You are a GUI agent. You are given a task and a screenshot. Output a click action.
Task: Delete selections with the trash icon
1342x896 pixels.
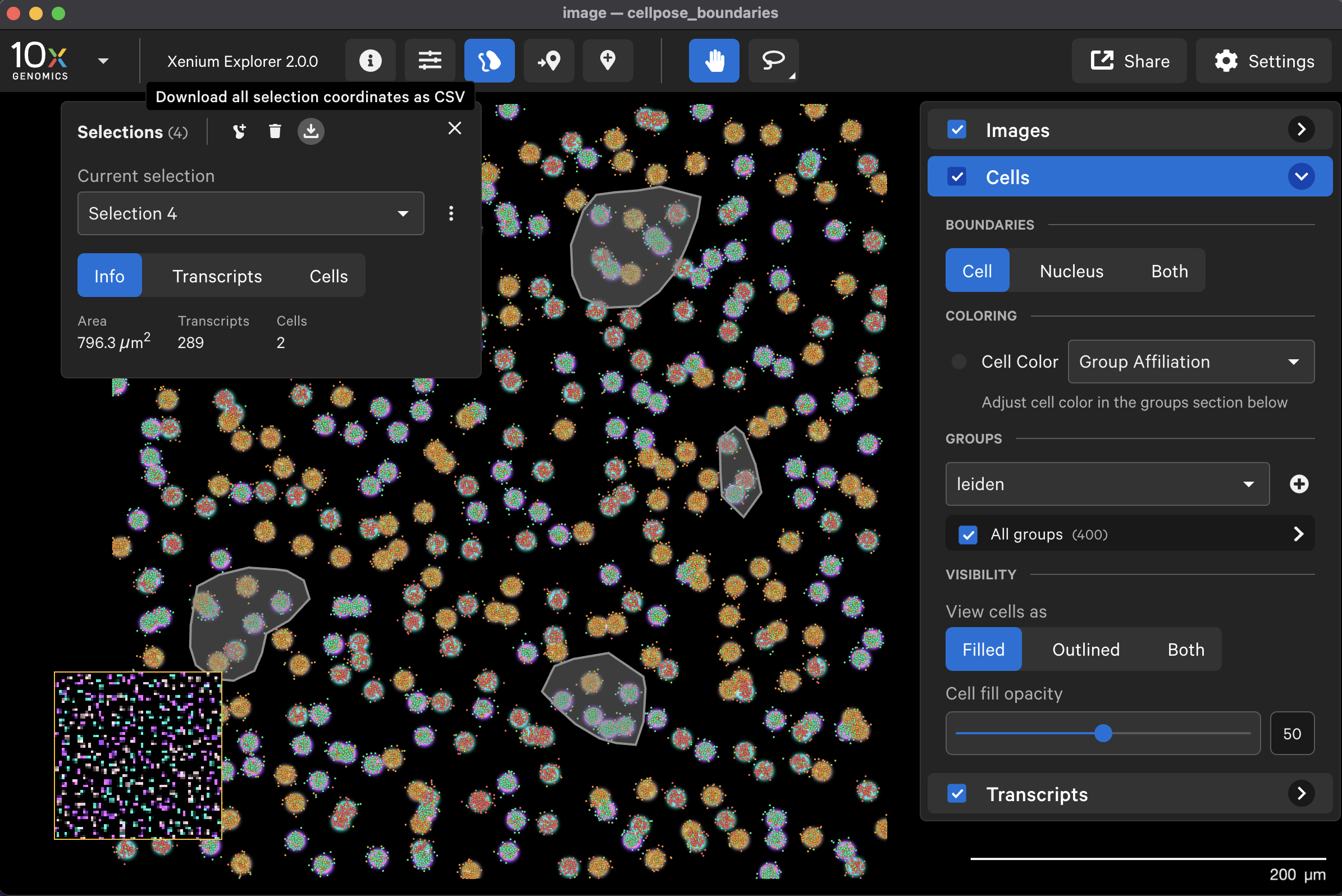(275, 131)
